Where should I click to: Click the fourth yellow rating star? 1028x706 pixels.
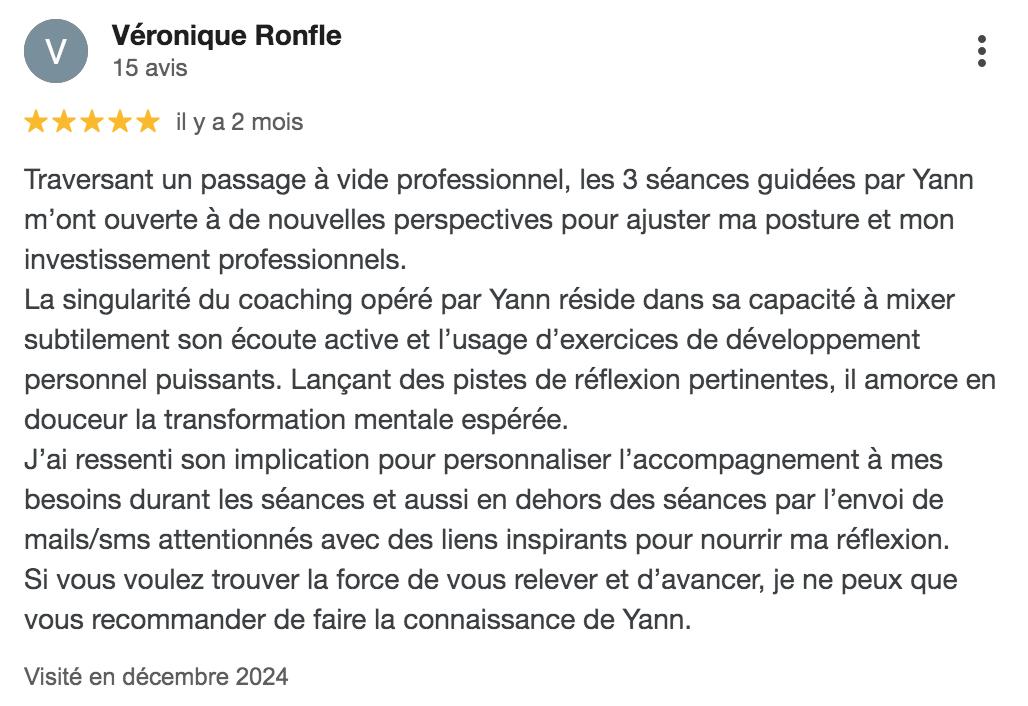coord(120,122)
